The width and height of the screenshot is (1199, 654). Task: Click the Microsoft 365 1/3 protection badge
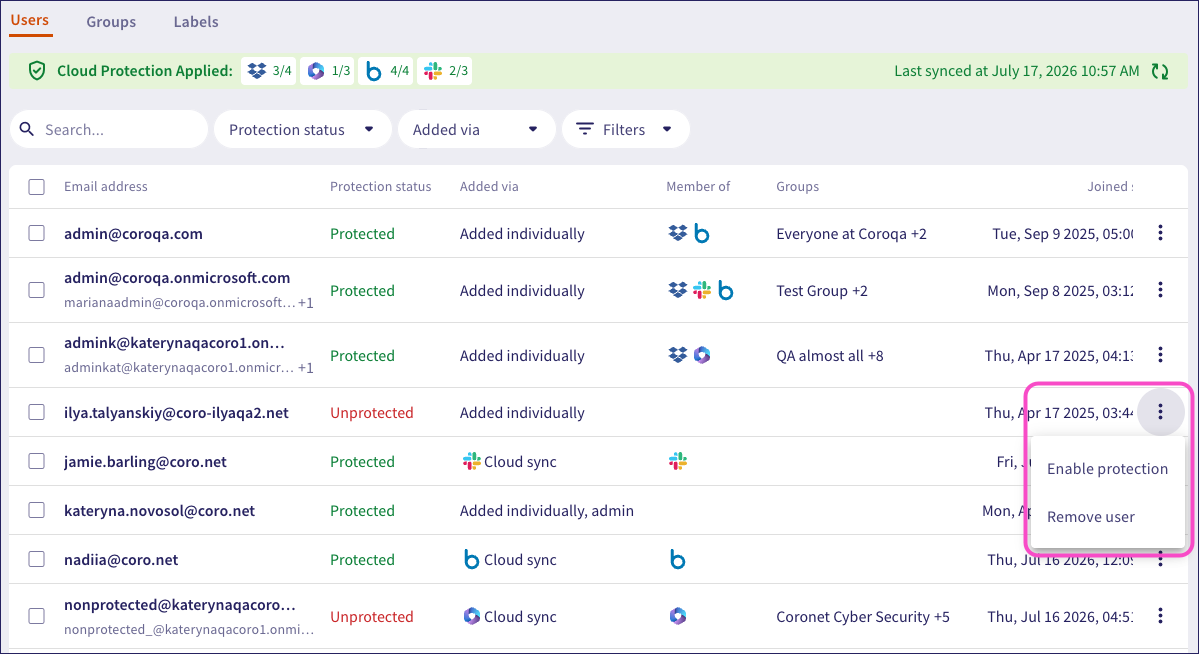click(x=327, y=71)
